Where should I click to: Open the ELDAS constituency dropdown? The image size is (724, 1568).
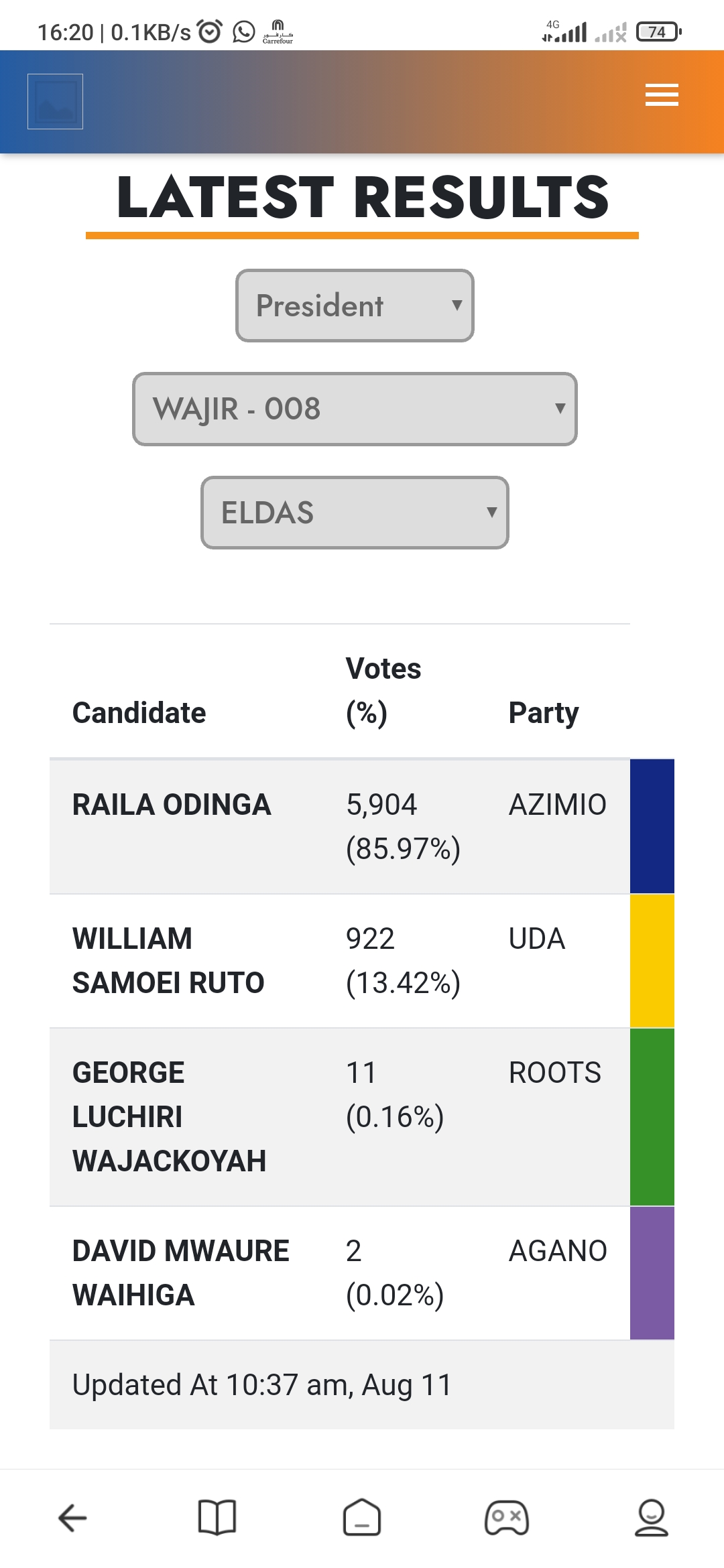[355, 513]
